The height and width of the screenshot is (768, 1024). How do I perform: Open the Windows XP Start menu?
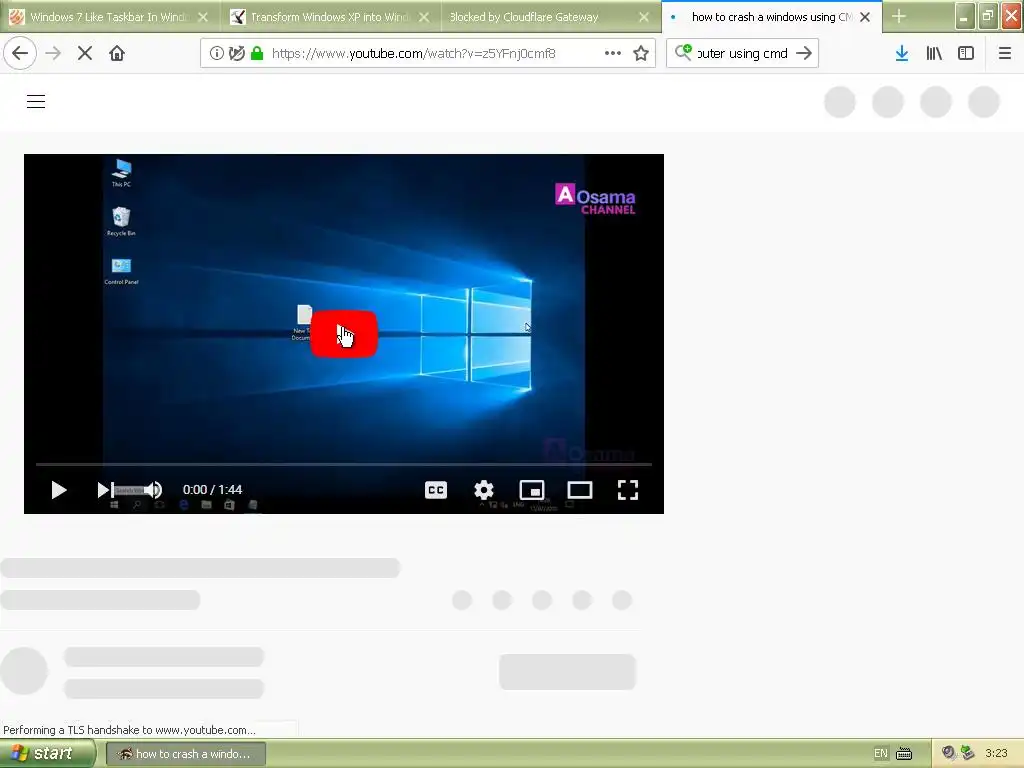coord(47,754)
